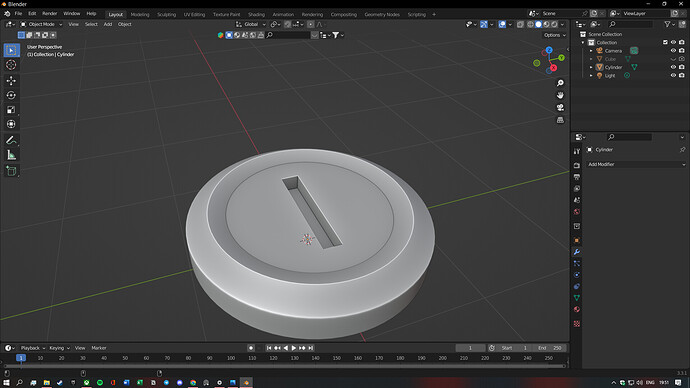690x388 pixels.
Task: Open the World properties tab
Action: point(577,212)
